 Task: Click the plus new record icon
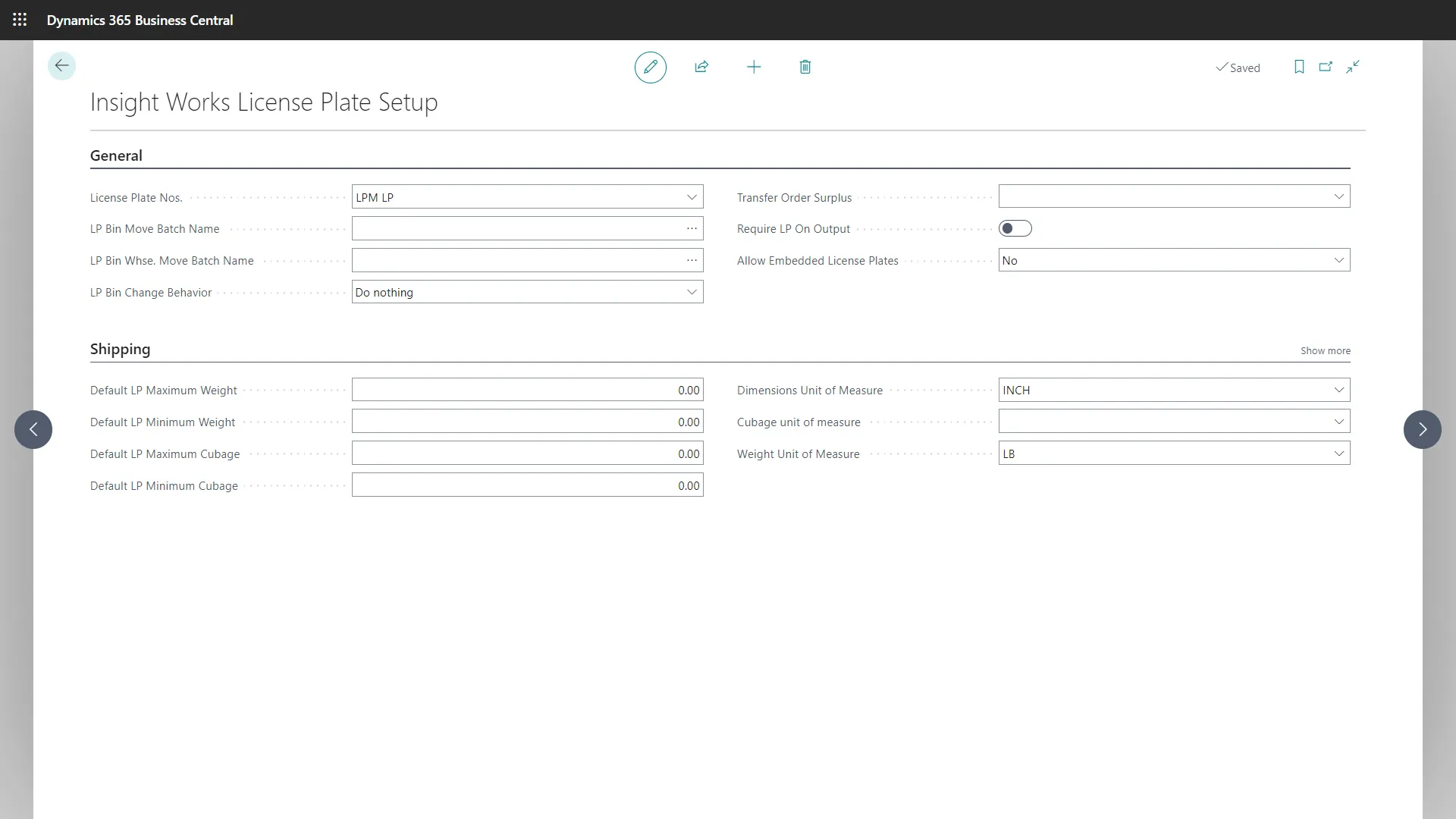point(753,67)
